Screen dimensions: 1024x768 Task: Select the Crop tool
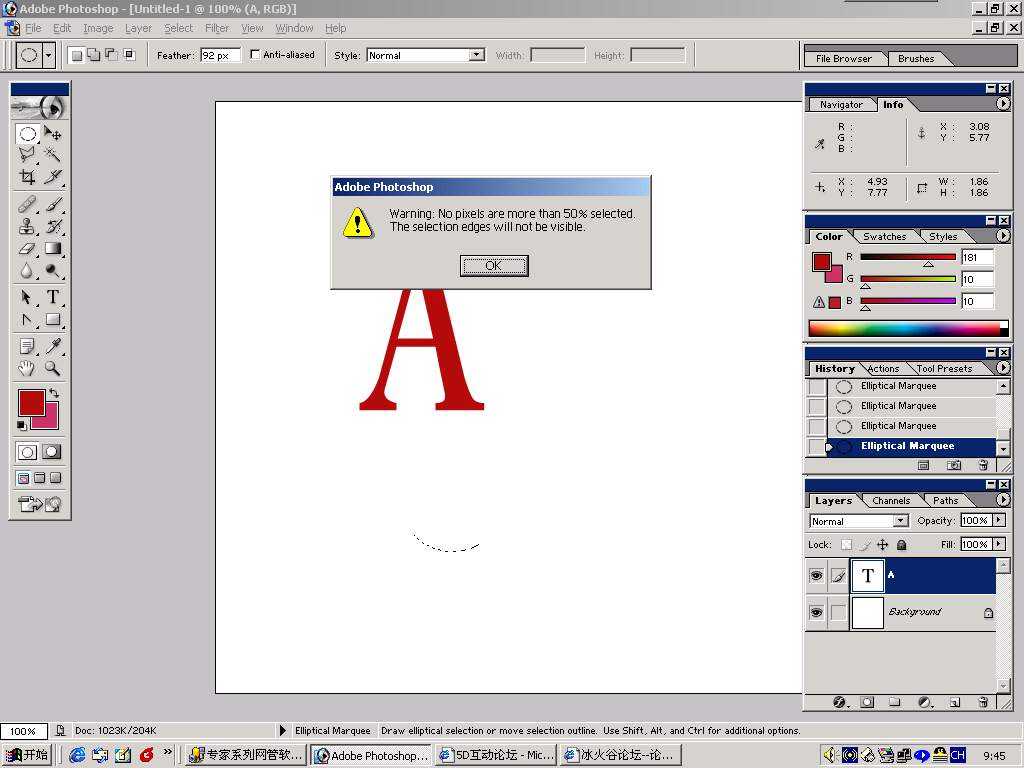pyautogui.click(x=27, y=176)
